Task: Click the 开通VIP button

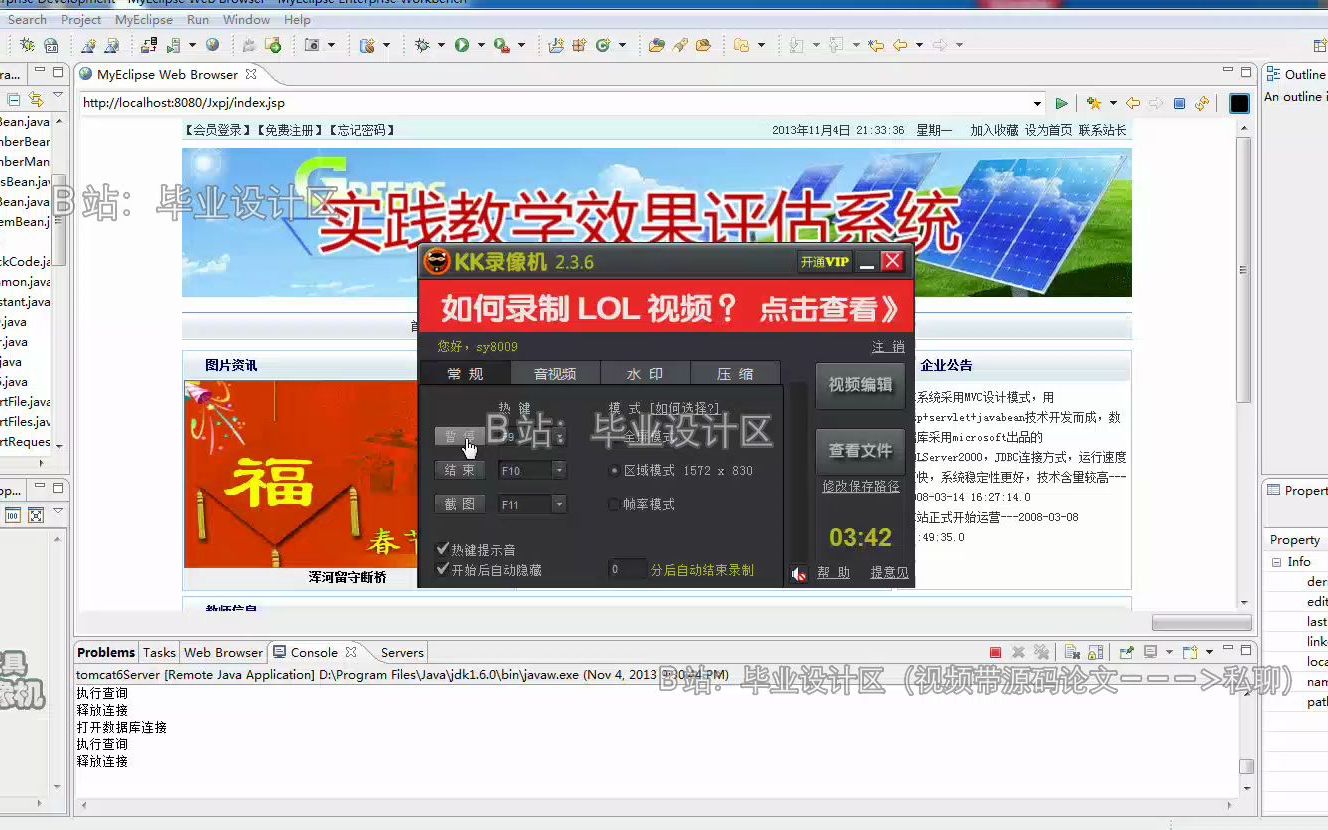Action: click(x=825, y=262)
